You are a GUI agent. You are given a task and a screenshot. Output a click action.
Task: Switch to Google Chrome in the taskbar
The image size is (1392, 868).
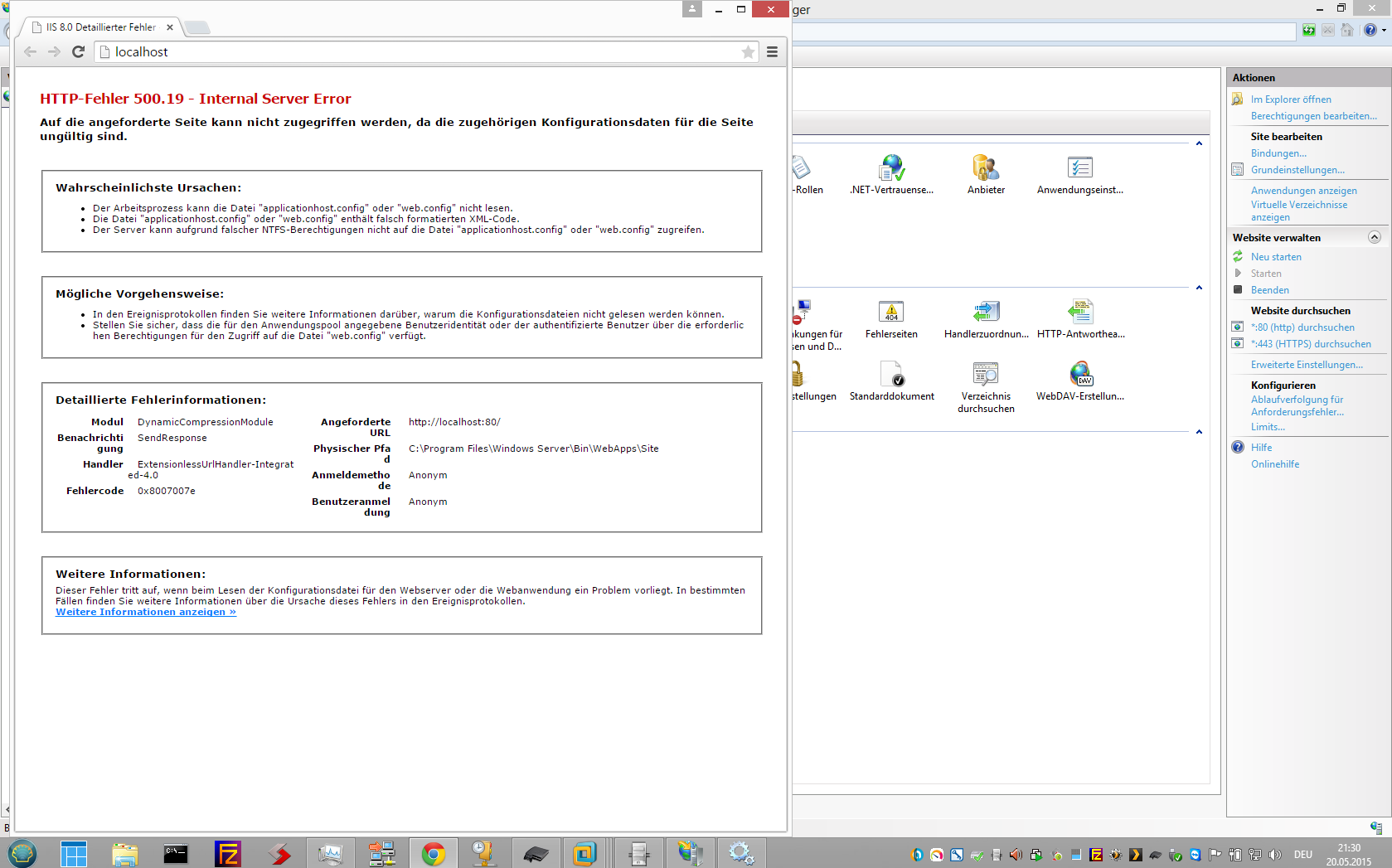click(x=433, y=853)
